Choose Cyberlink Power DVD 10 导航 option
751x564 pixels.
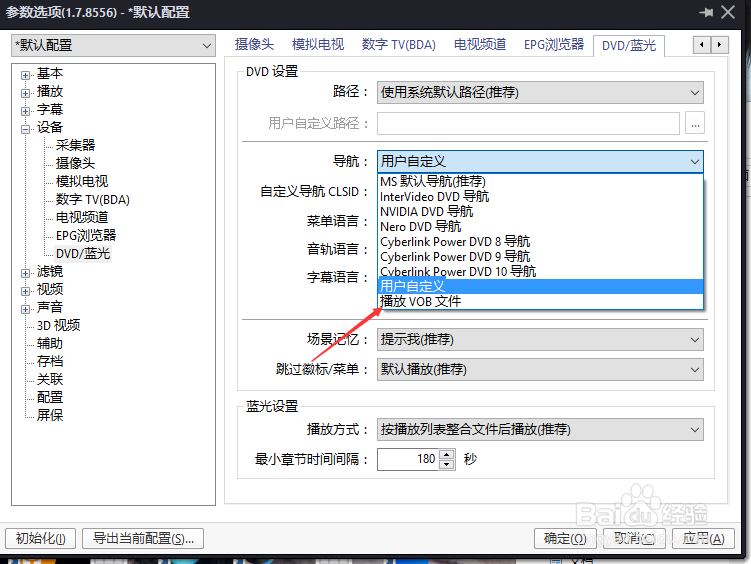tap(540, 271)
